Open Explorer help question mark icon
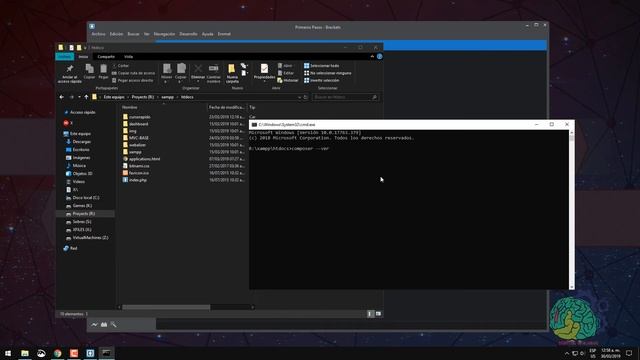Screen dimensions: 640x360 [x=380, y=57]
